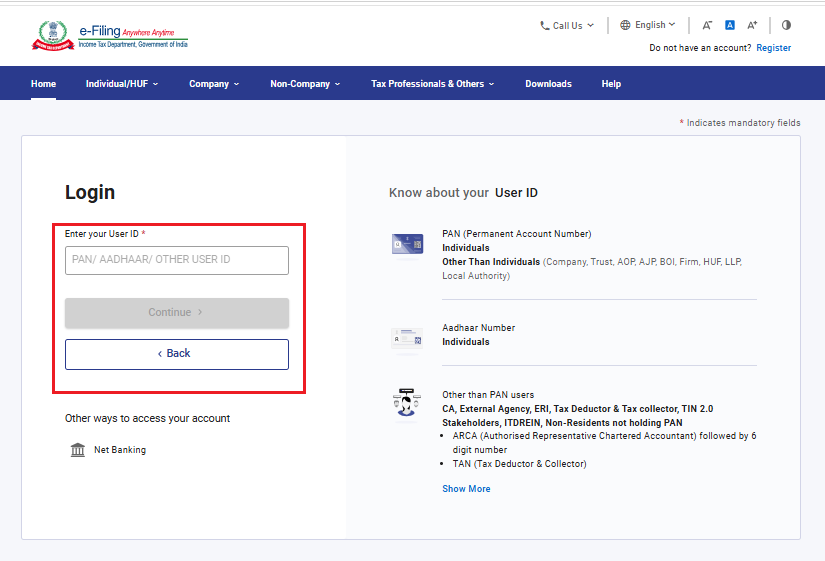Click 'PAN (Permanent Account Number)' text
Image resolution: width=825 pixels, height=561 pixels.
(x=517, y=234)
